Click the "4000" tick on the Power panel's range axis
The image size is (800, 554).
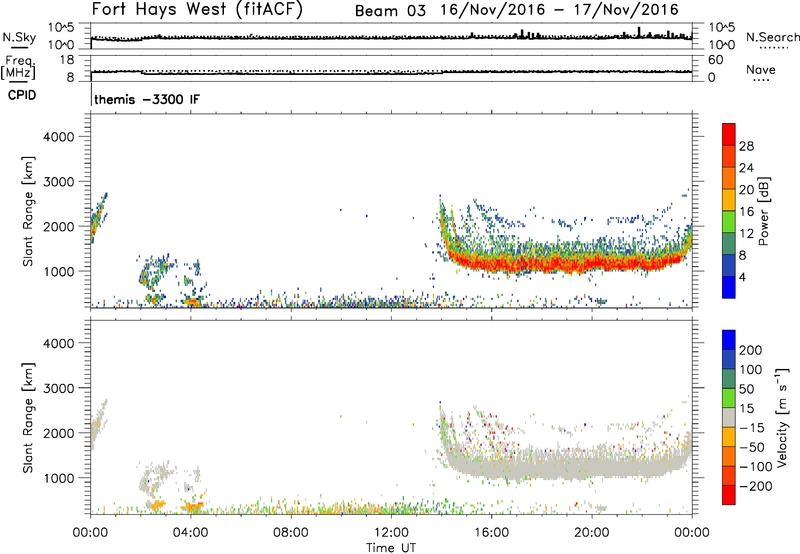(x=58, y=137)
